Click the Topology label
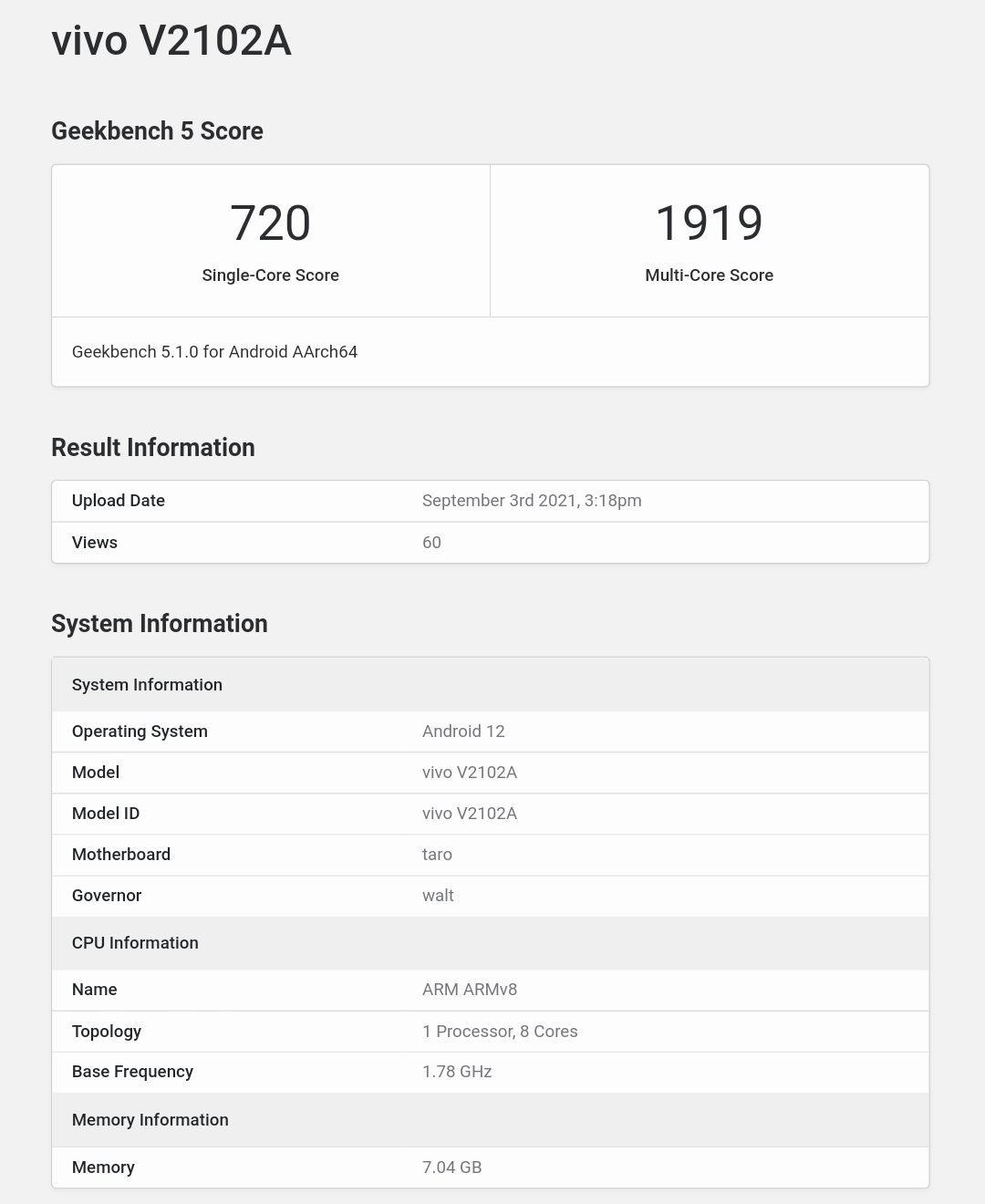The height and width of the screenshot is (1204, 985). pyautogui.click(x=107, y=1032)
